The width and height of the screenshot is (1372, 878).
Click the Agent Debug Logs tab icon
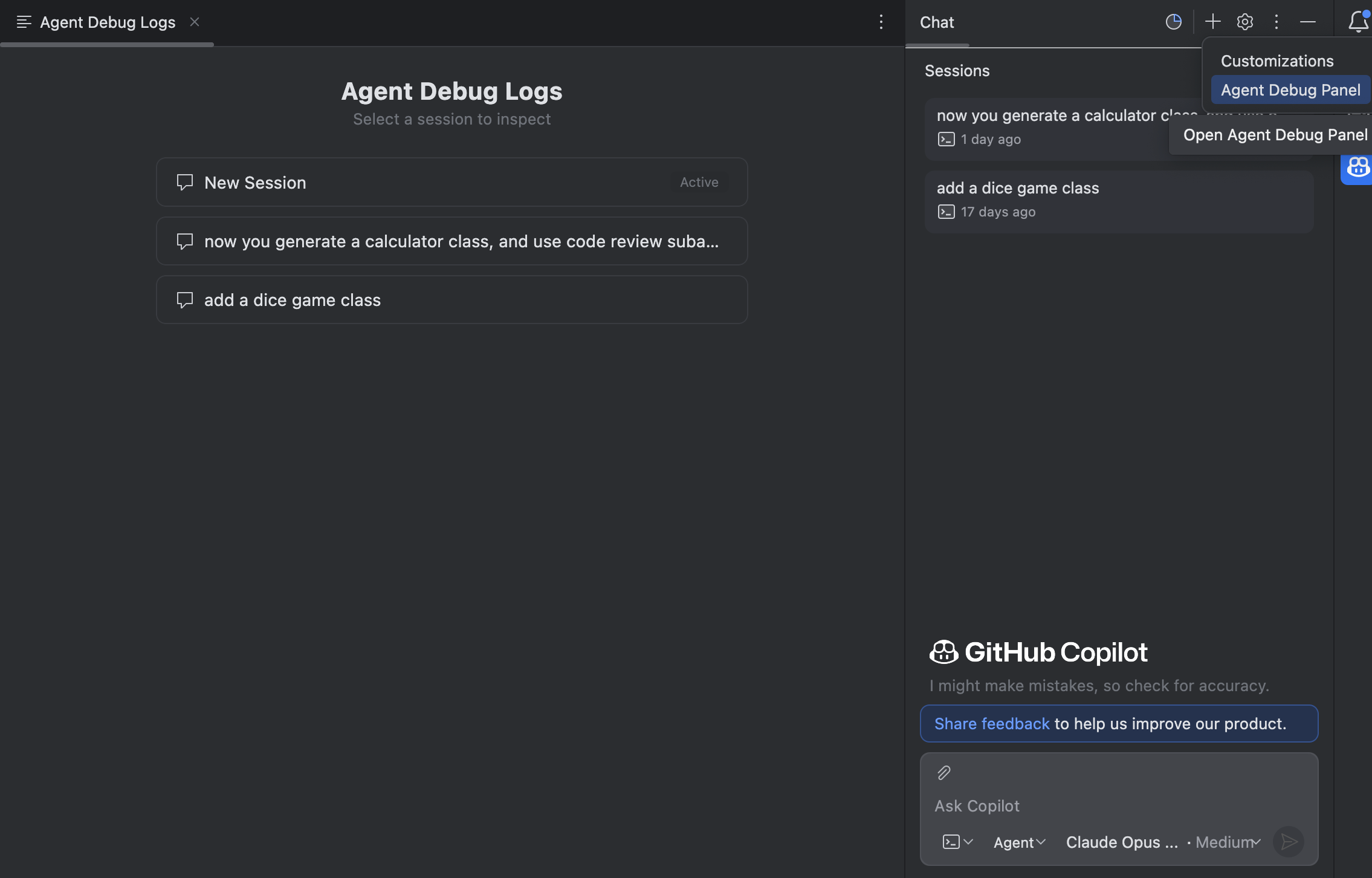click(24, 22)
